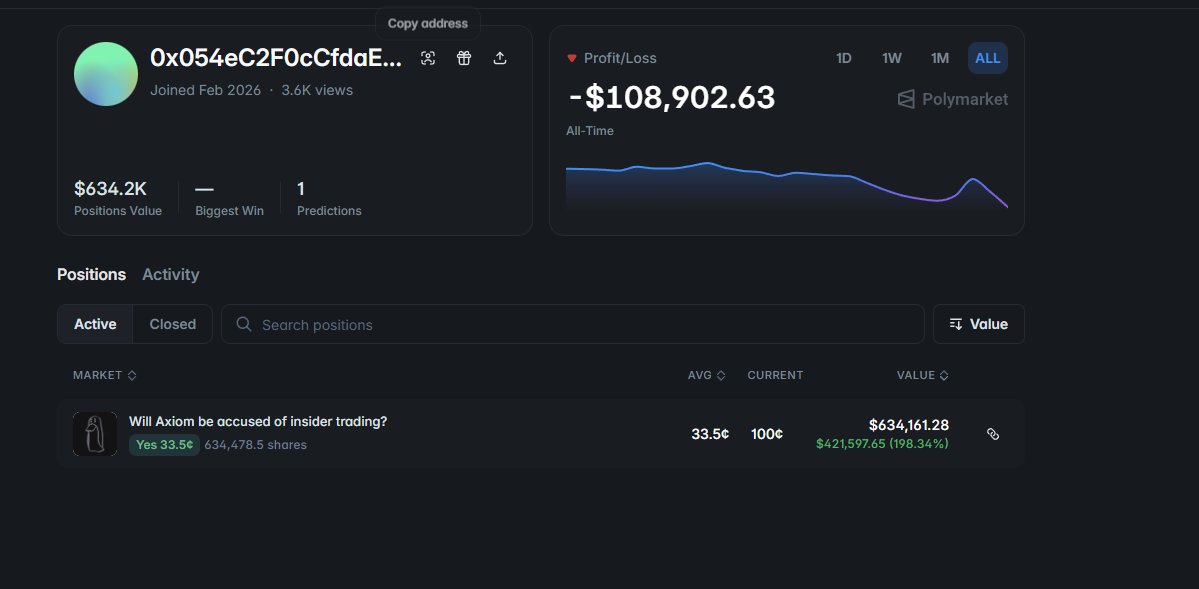Click the Joined Feb 2026 text

coord(206,90)
